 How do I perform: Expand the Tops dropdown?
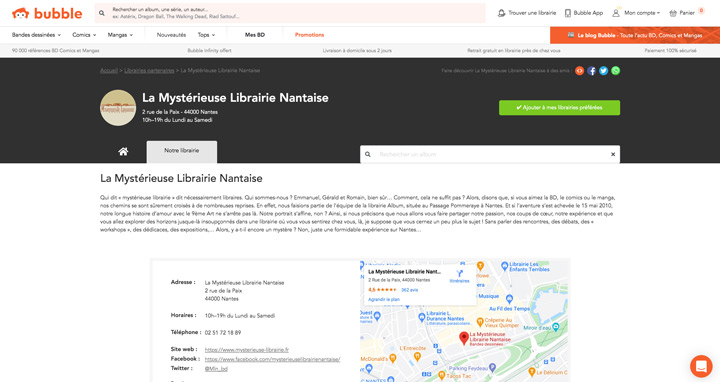tap(206, 35)
